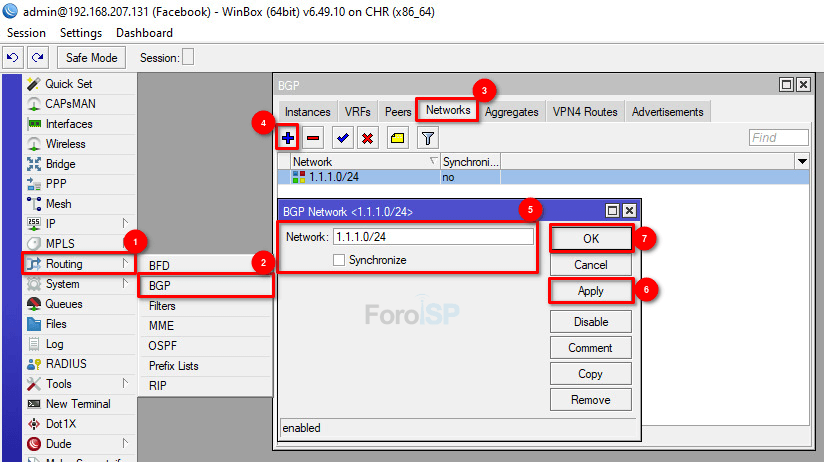
Task: Click the Find search box
Action: coord(778,138)
